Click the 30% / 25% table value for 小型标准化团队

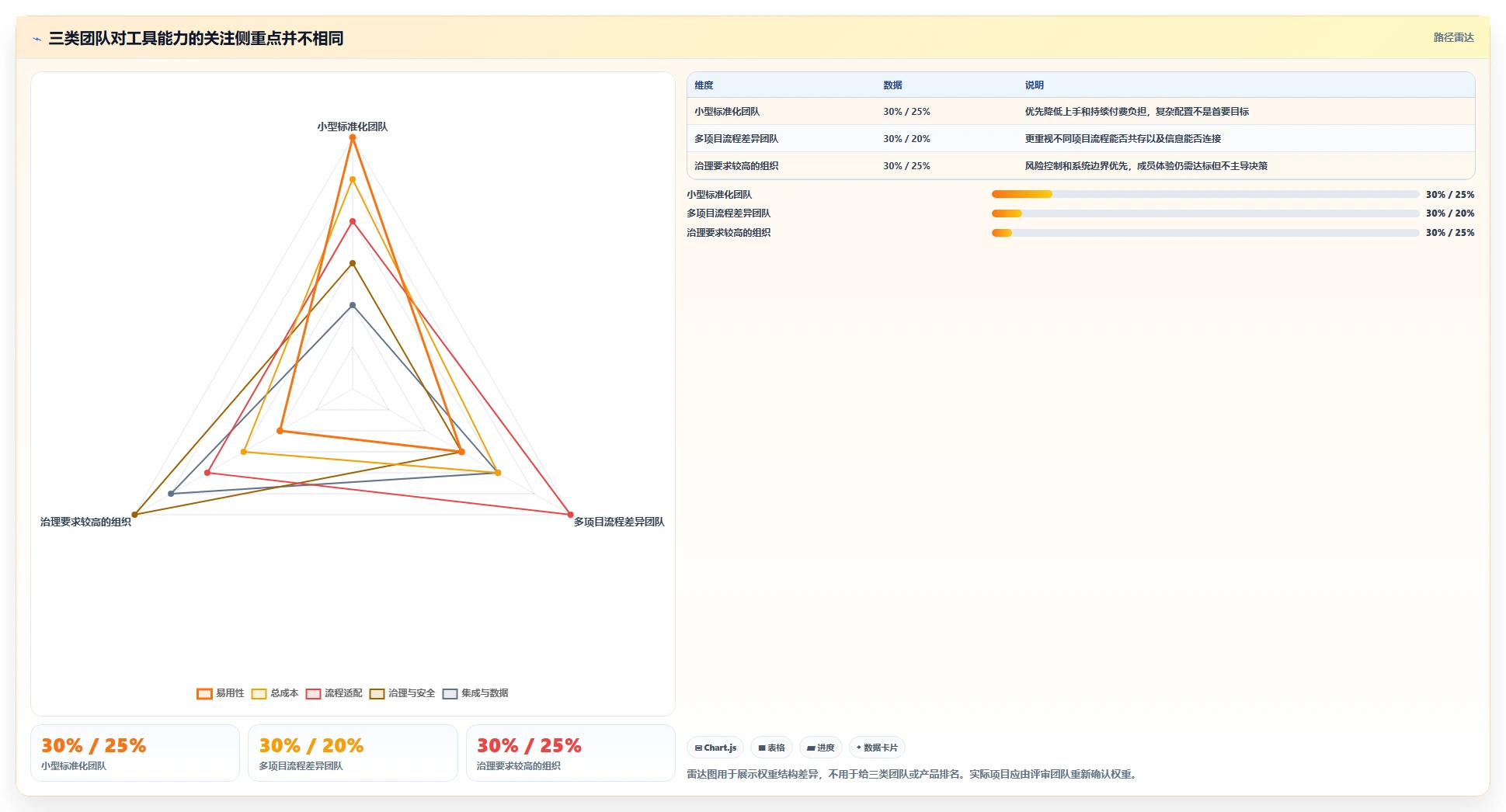[x=906, y=112]
